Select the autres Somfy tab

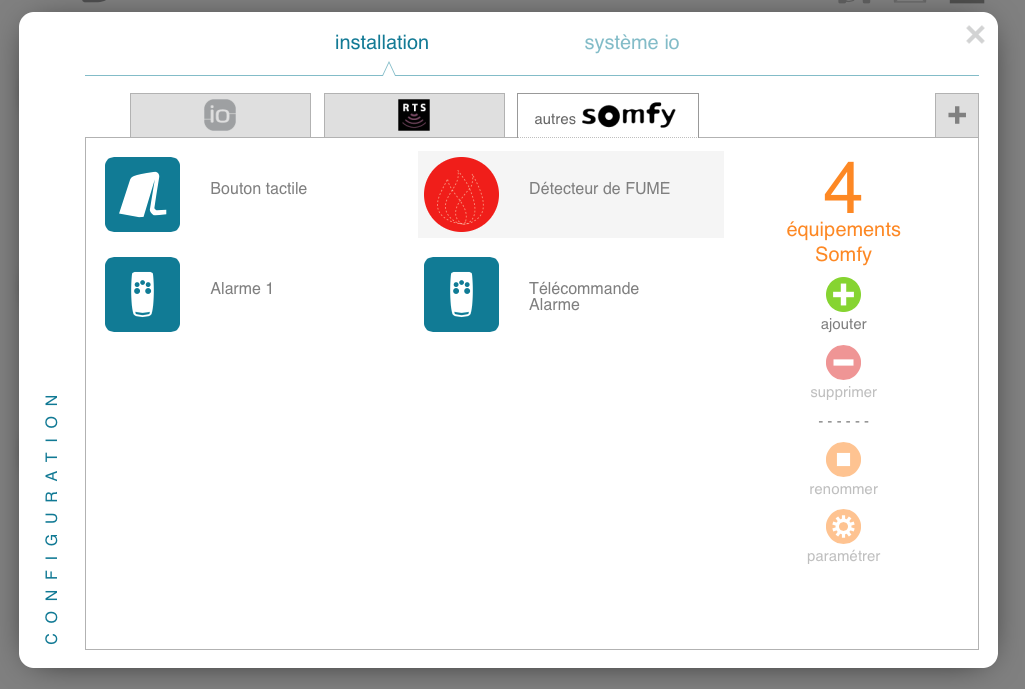(607, 116)
